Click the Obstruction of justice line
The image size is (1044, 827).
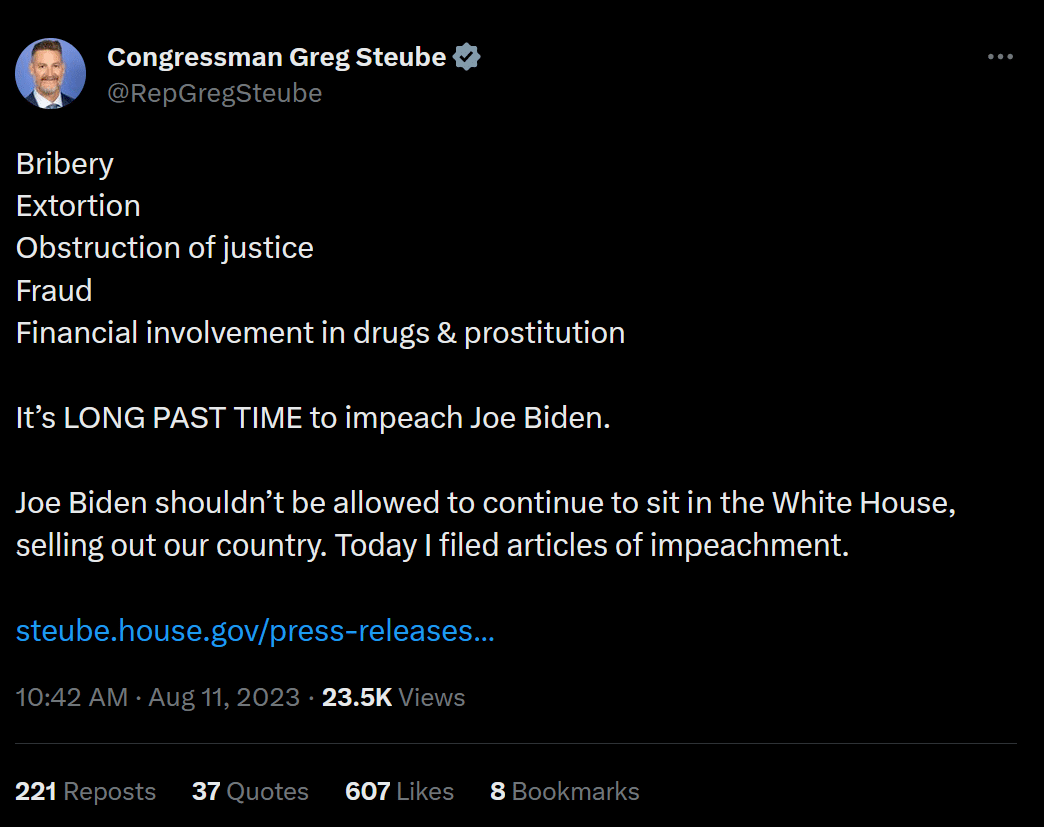click(x=164, y=248)
